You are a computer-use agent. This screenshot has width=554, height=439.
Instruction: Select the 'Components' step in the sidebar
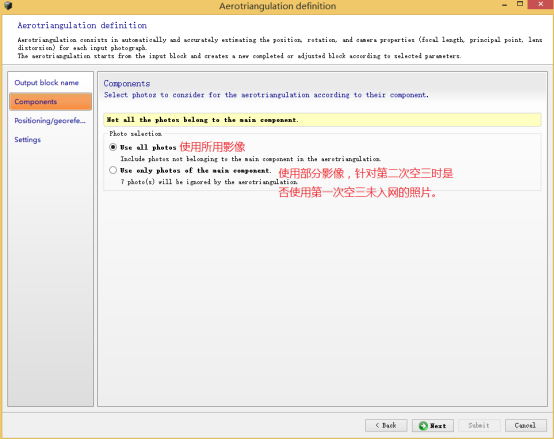coord(51,102)
